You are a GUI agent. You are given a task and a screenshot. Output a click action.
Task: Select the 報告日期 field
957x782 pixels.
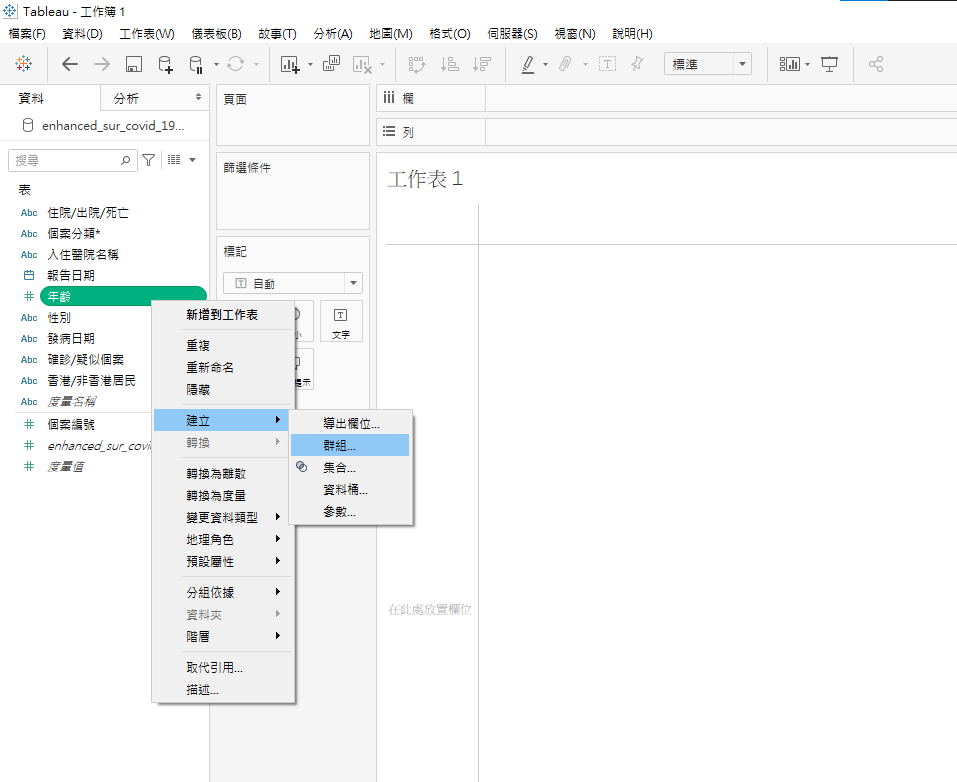pyautogui.click(x=71, y=275)
